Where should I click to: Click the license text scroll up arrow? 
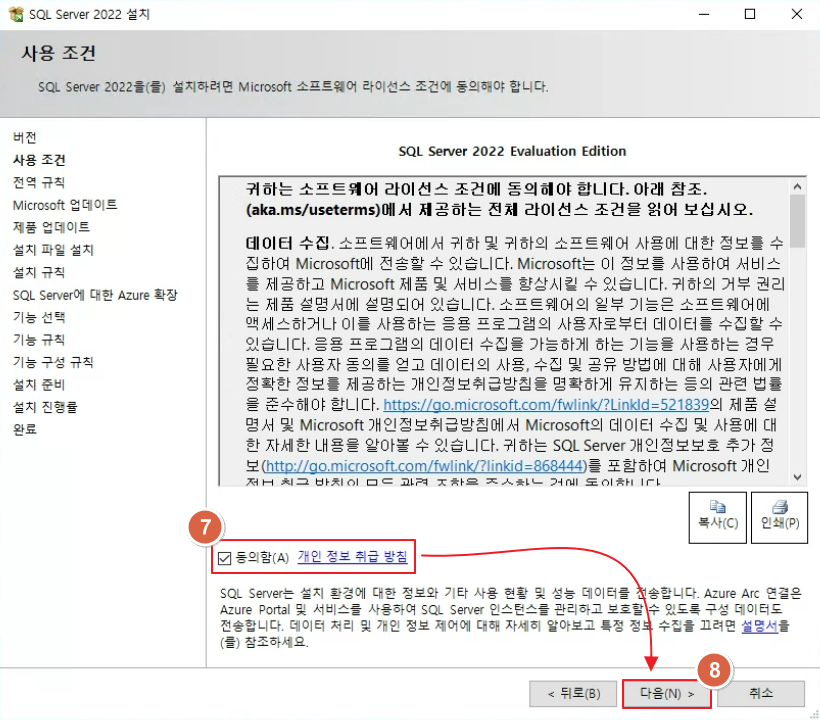point(798,187)
